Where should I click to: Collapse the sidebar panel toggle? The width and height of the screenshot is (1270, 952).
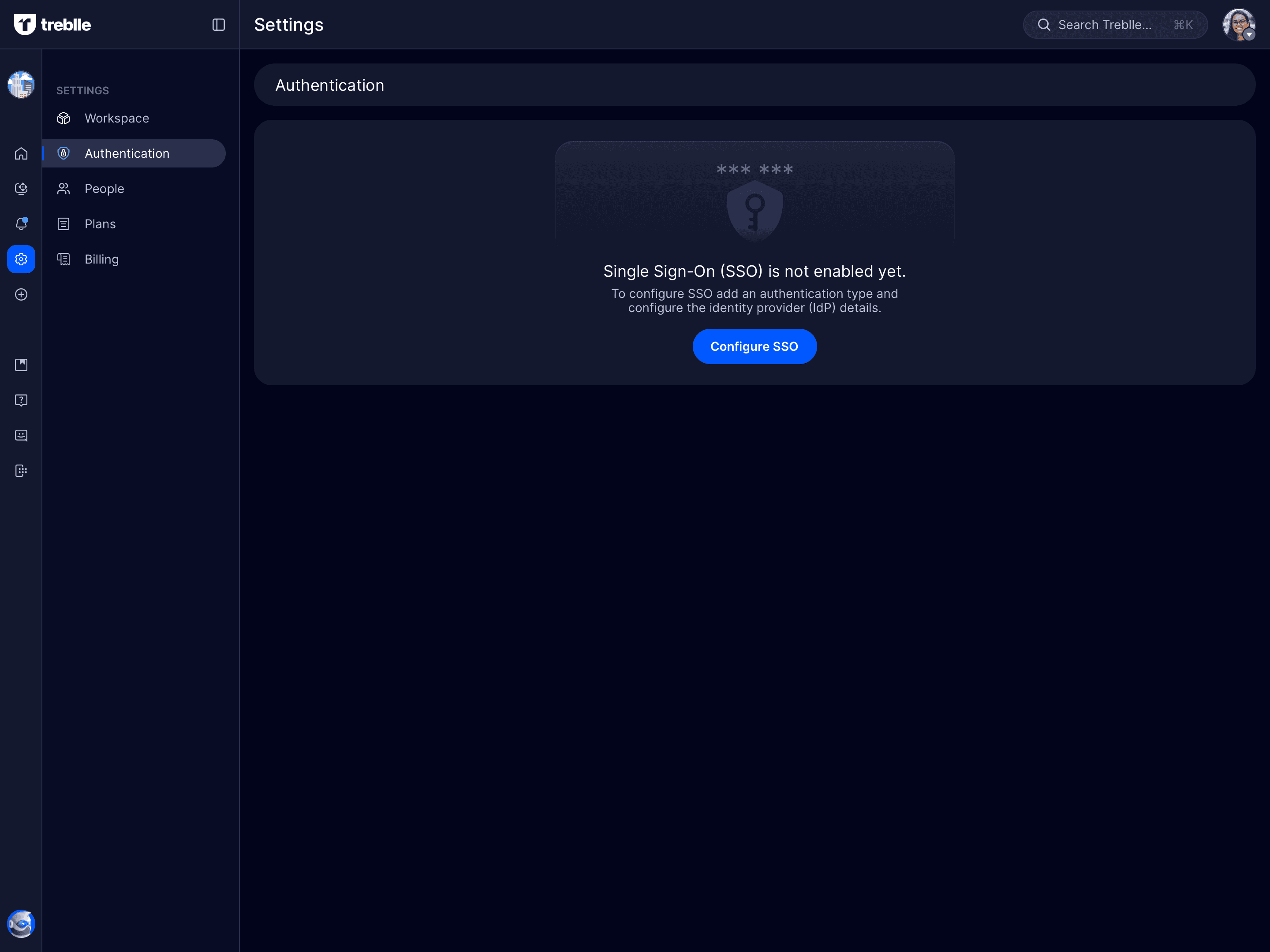(218, 25)
